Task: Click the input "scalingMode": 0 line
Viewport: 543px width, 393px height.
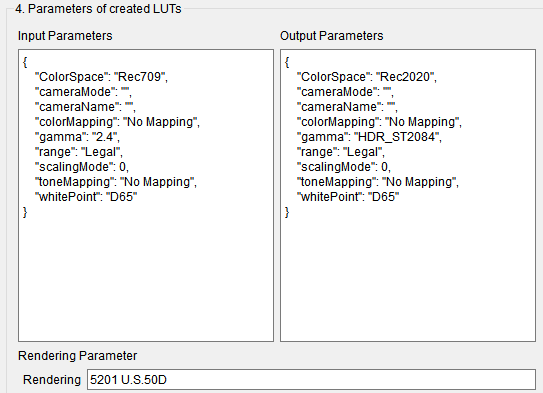Action: pyautogui.click(x=82, y=167)
